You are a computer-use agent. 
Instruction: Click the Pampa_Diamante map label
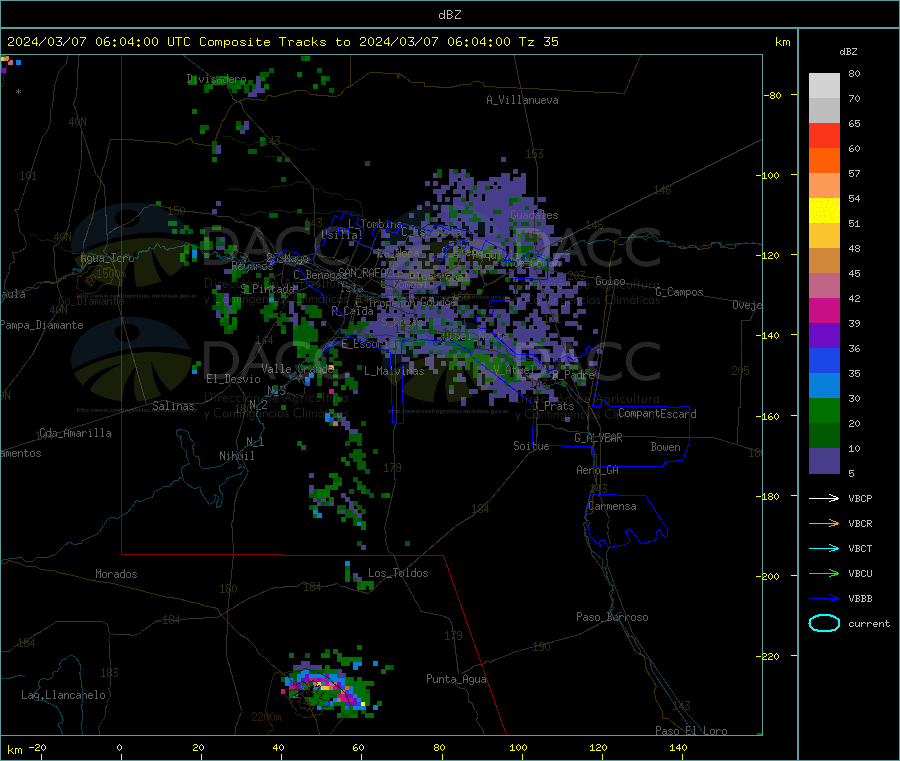[x=42, y=325]
